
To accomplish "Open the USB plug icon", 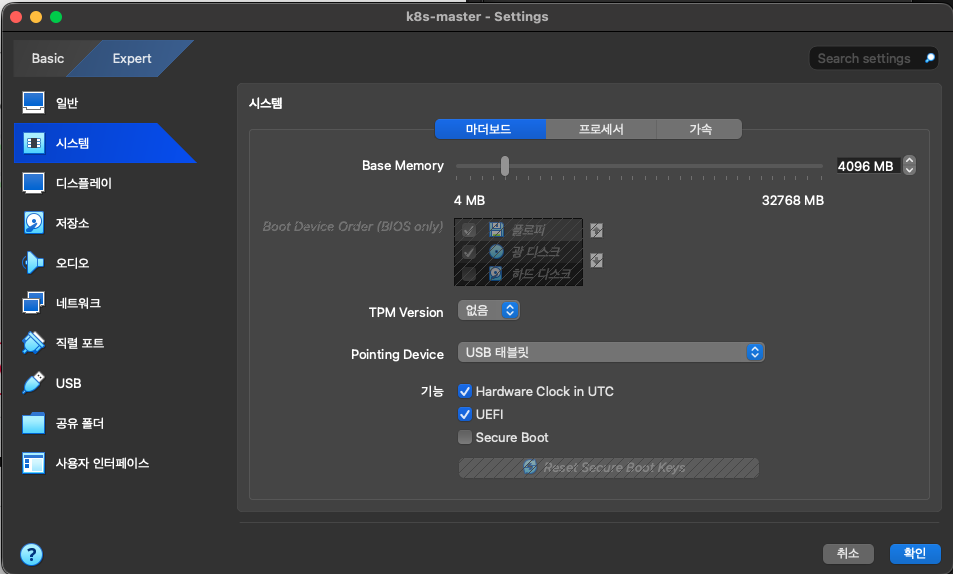I will (x=33, y=383).
